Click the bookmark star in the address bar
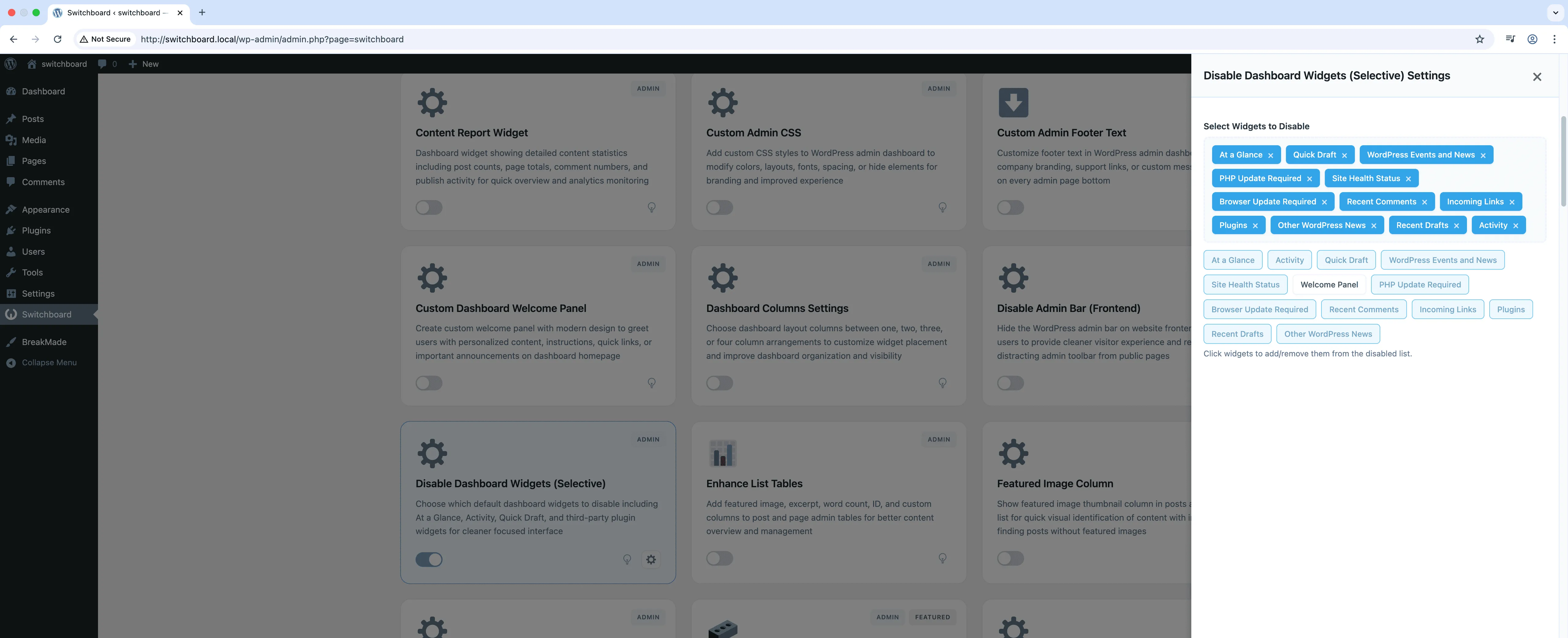Image resolution: width=1568 pixels, height=638 pixels. [1480, 39]
